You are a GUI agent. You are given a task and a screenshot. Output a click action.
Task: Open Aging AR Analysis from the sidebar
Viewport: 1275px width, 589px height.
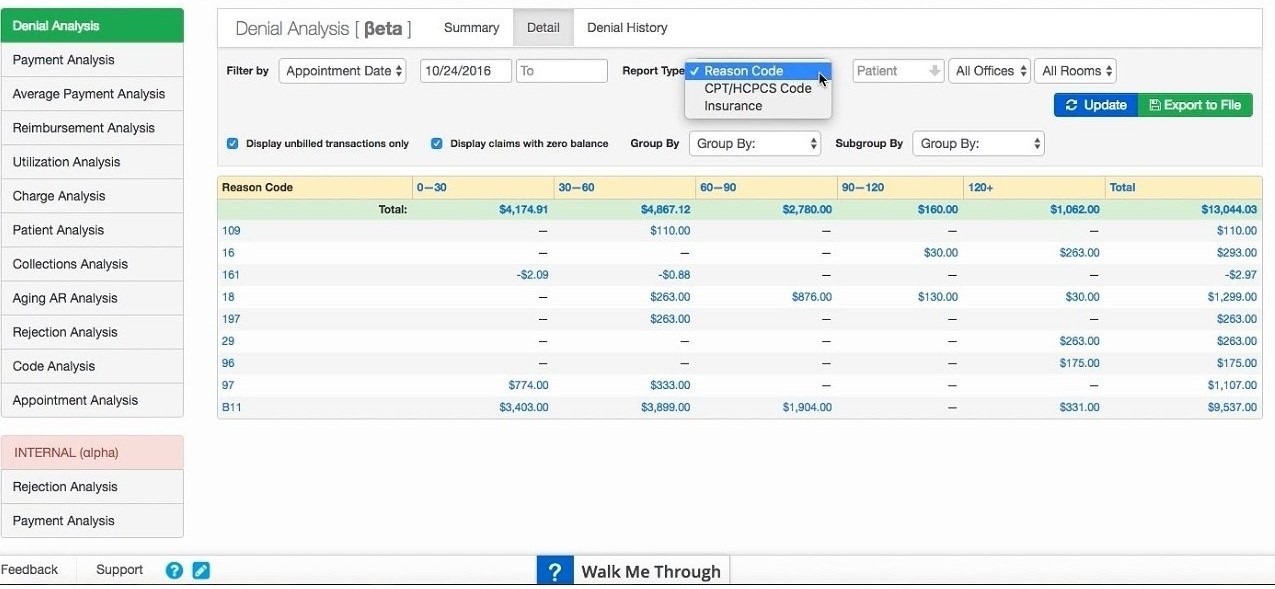tap(65, 297)
